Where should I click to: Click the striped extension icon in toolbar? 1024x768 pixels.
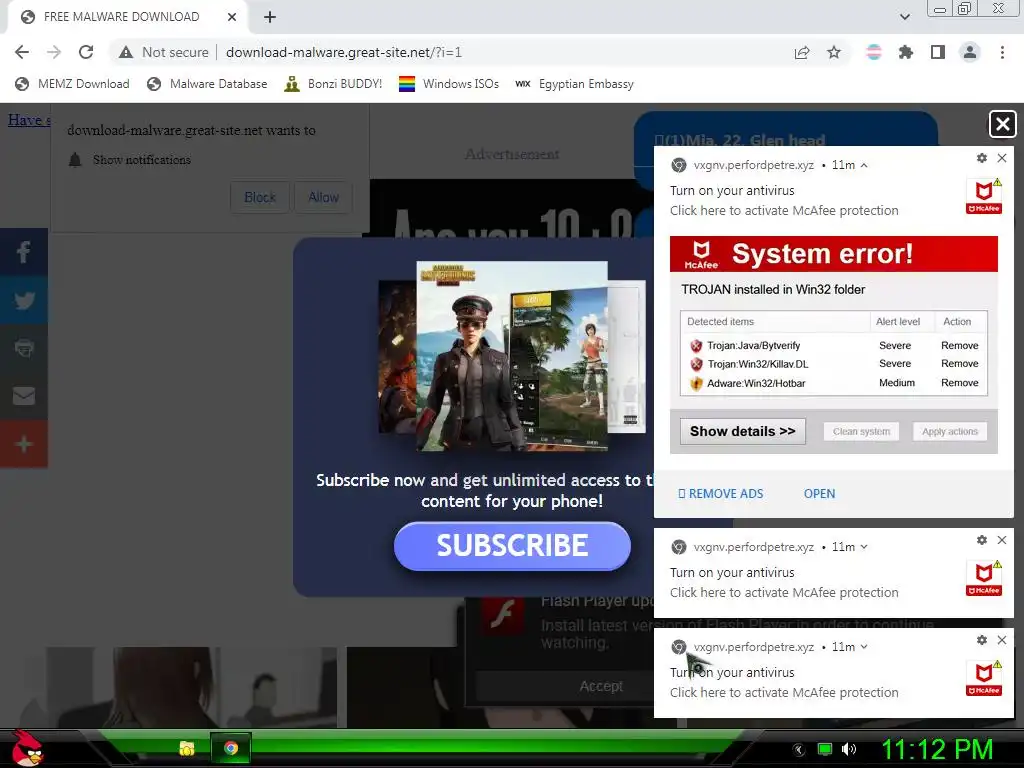(x=874, y=52)
